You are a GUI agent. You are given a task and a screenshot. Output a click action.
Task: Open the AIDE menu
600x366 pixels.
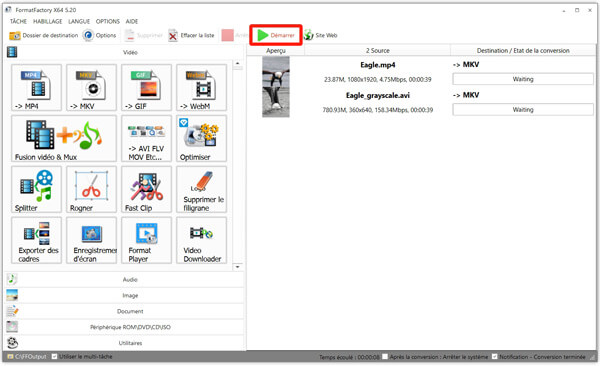coord(132,21)
